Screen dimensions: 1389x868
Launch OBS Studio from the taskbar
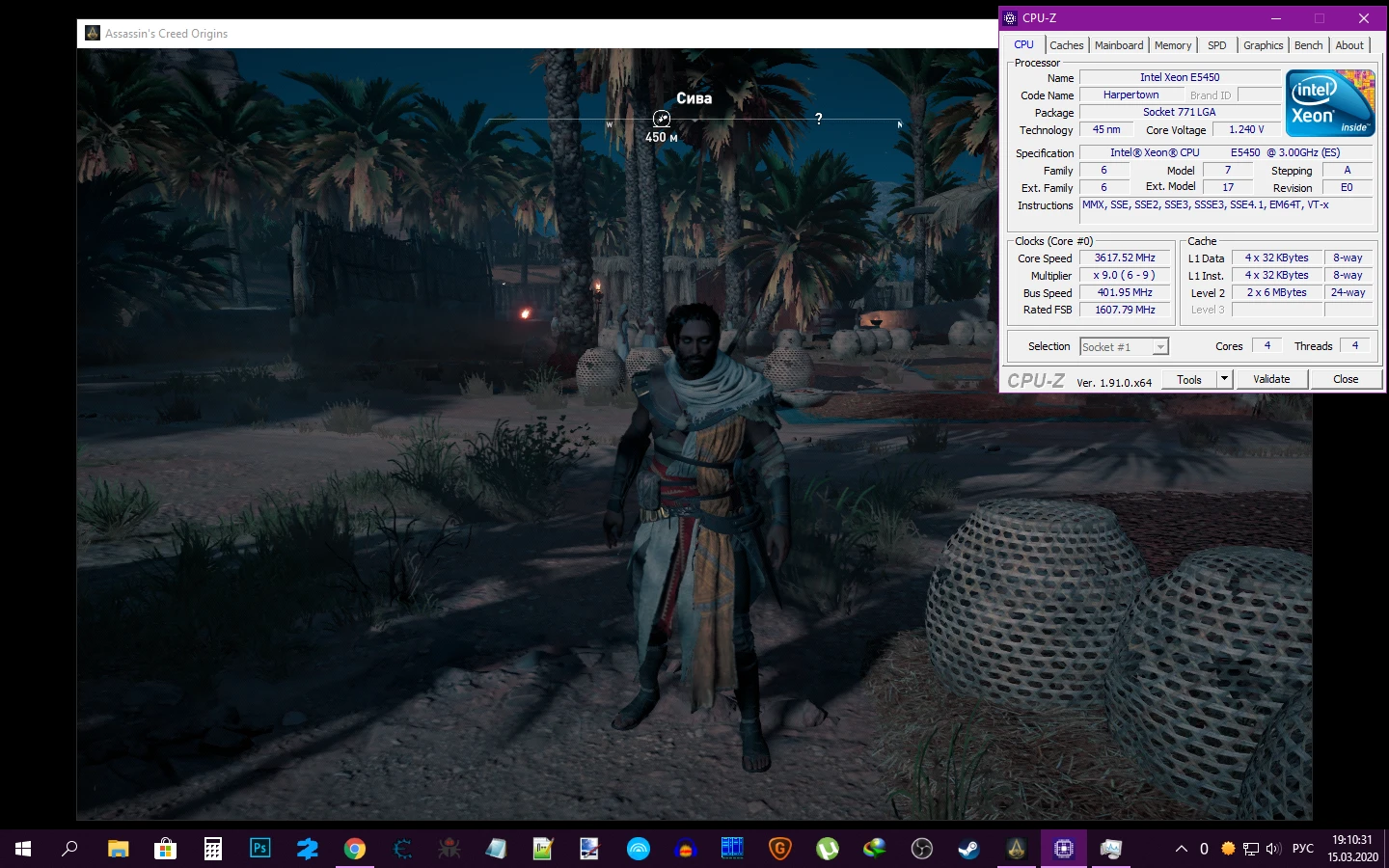point(923,849)
